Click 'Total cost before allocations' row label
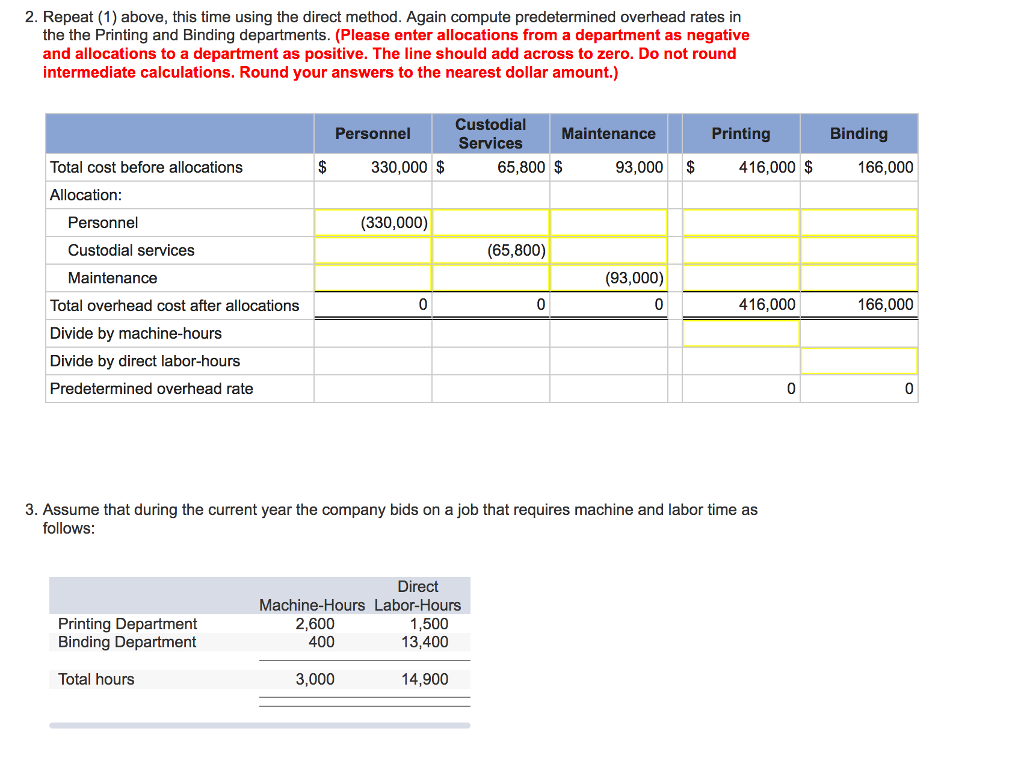This screenshot has height=758, width=1024. point(146,167)
